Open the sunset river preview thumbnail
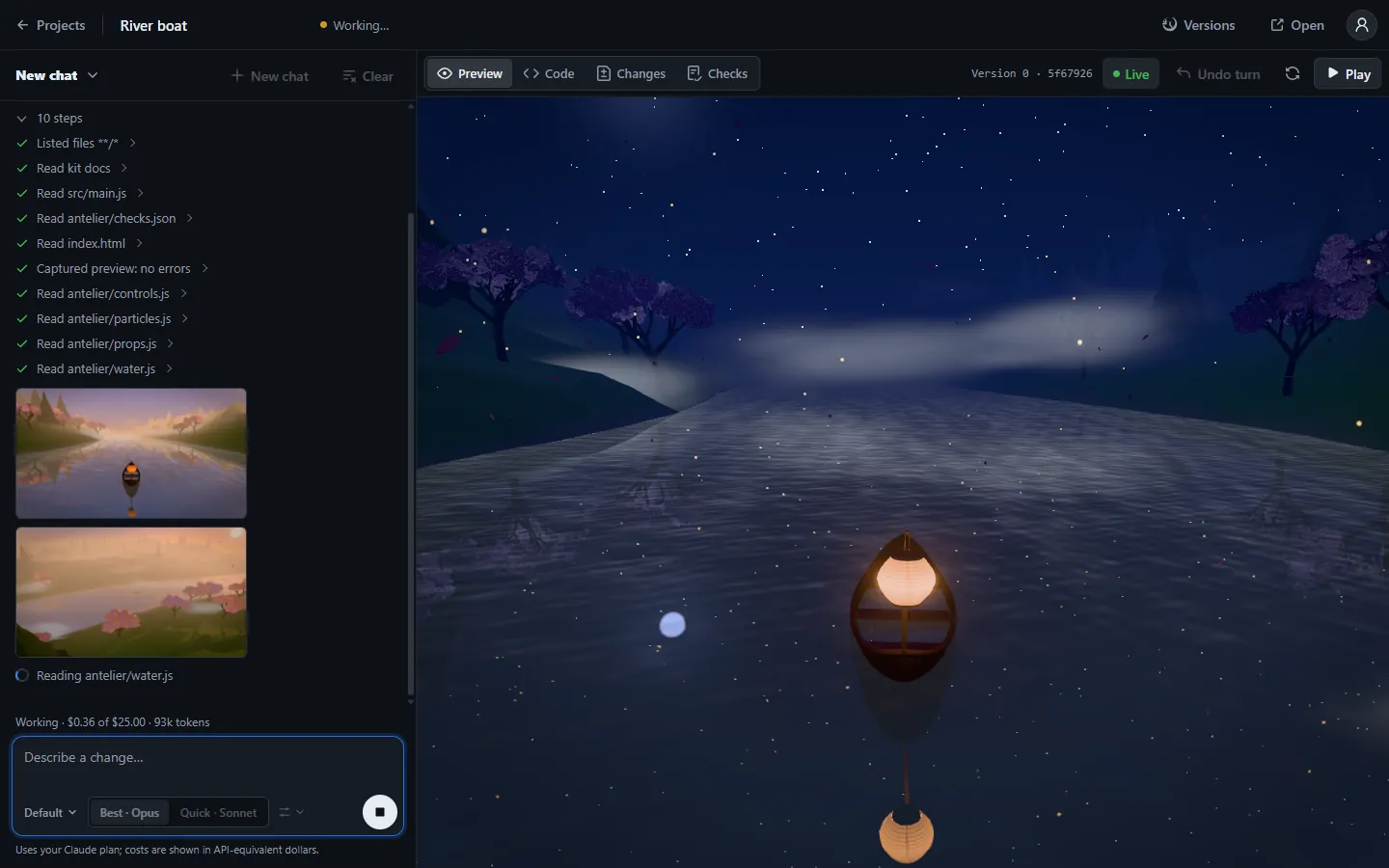1389x868 pixels. [x=131, y=453]
